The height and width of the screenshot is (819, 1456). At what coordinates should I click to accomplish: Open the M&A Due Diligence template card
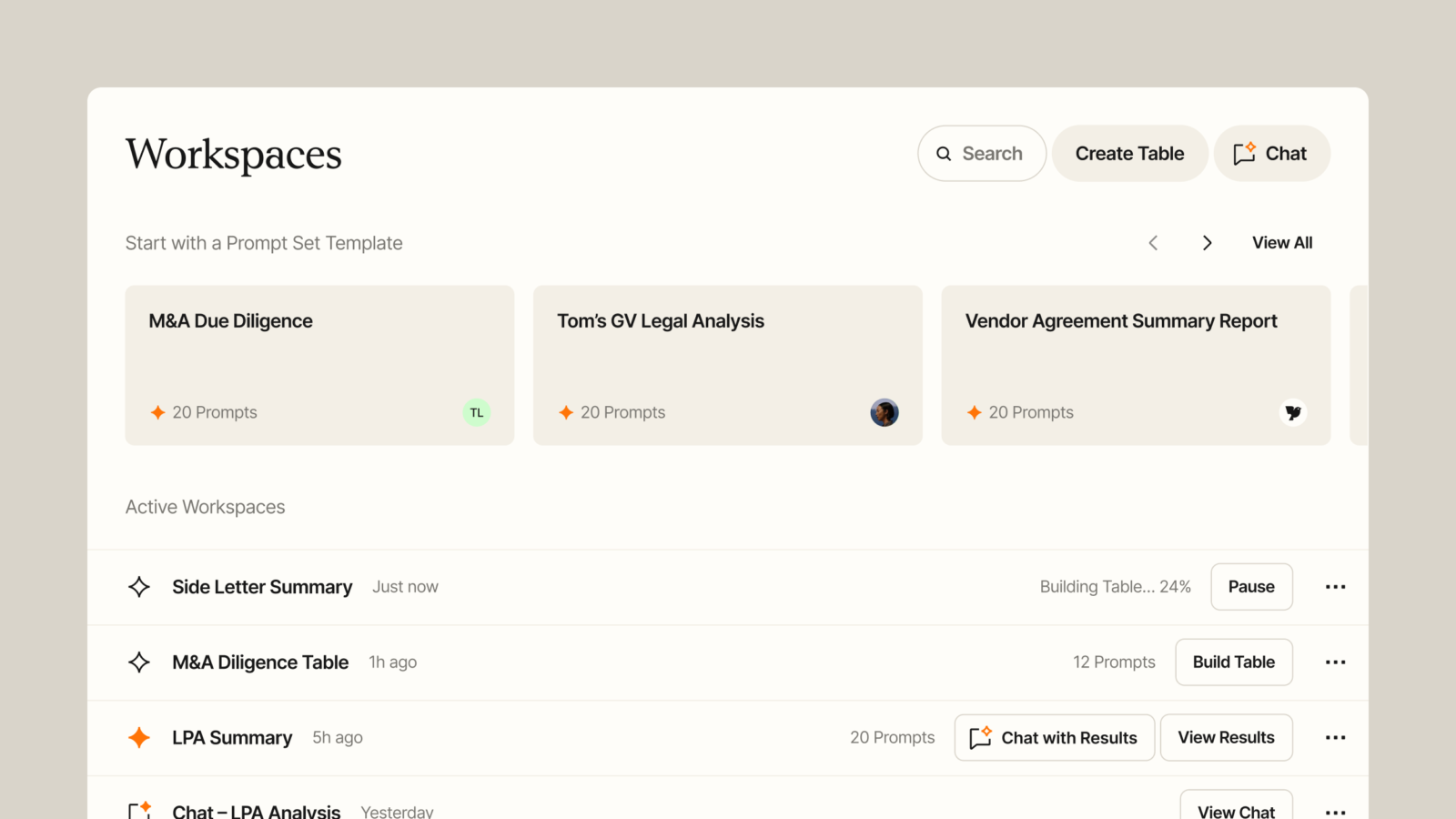(319, 365)
